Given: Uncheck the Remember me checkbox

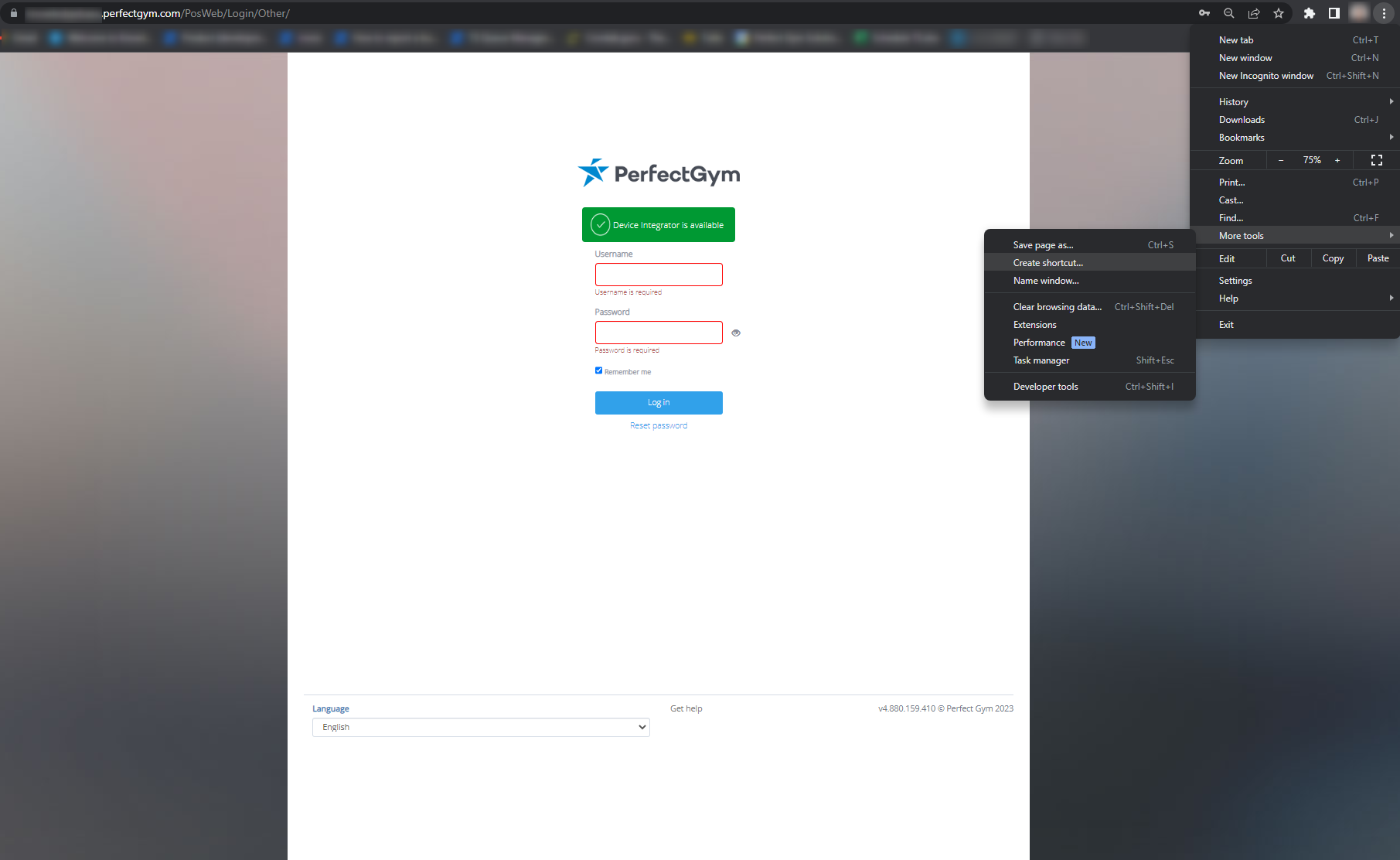Looking at the screenshot, I should (598, 370).
